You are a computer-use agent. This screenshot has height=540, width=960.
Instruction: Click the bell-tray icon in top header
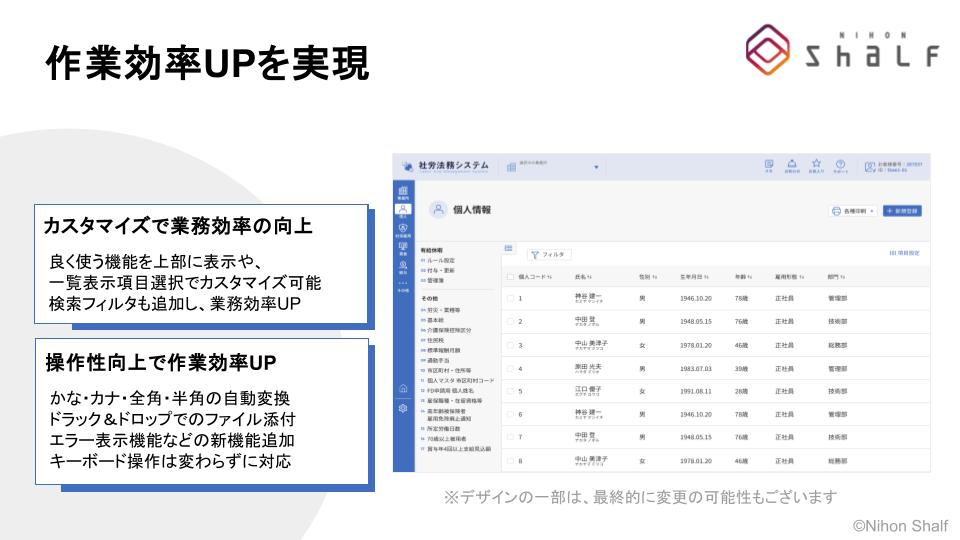point(792,163)
